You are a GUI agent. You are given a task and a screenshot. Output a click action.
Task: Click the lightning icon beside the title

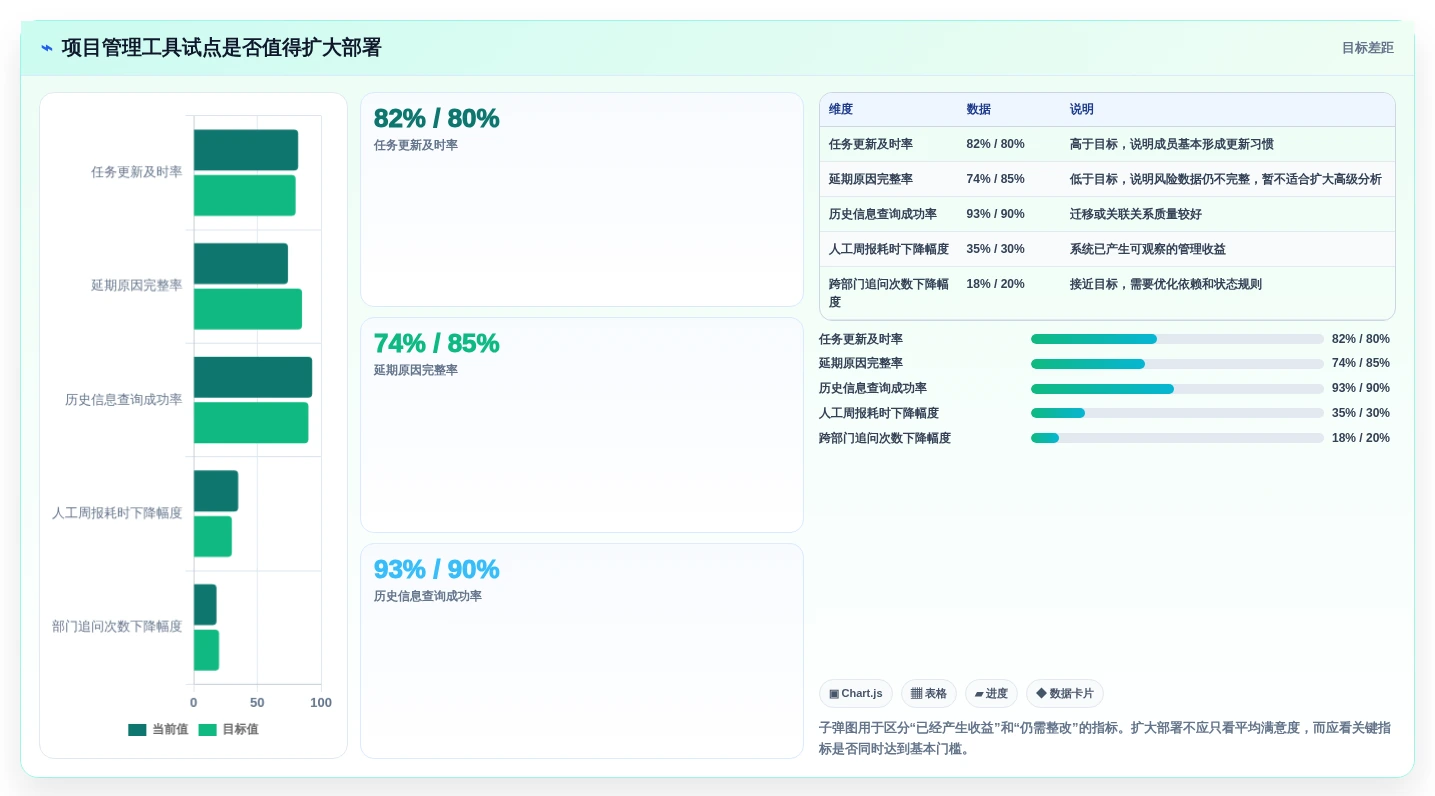(x=47, y=48)
